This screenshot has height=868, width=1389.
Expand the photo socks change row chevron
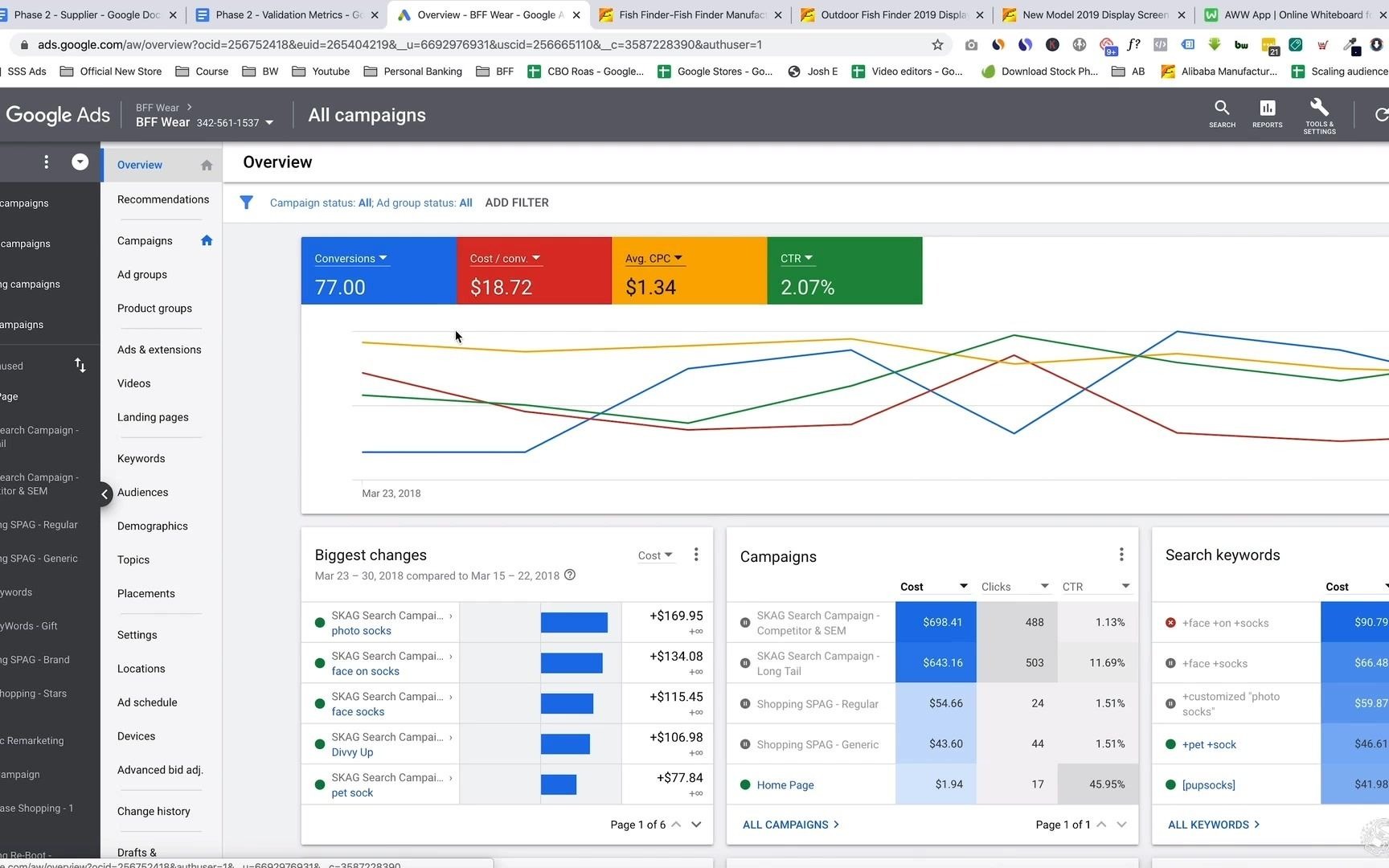click(x=451, y=616)
